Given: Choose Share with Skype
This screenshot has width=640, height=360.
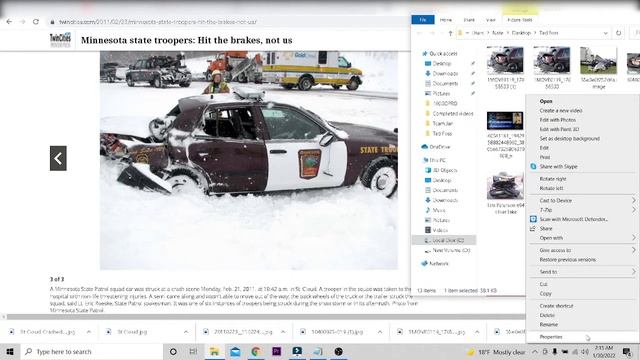Looking at the screenshot, I should pos(558,167).
